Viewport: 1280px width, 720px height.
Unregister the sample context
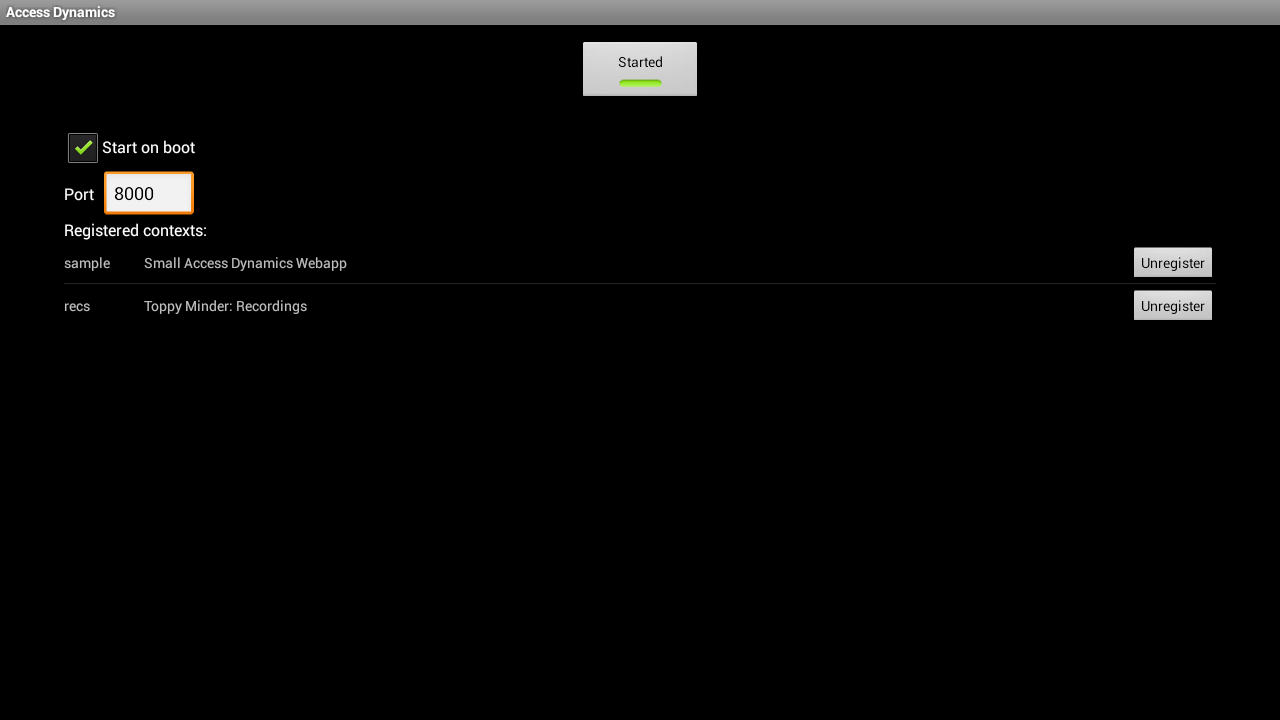click(1172, 263)
